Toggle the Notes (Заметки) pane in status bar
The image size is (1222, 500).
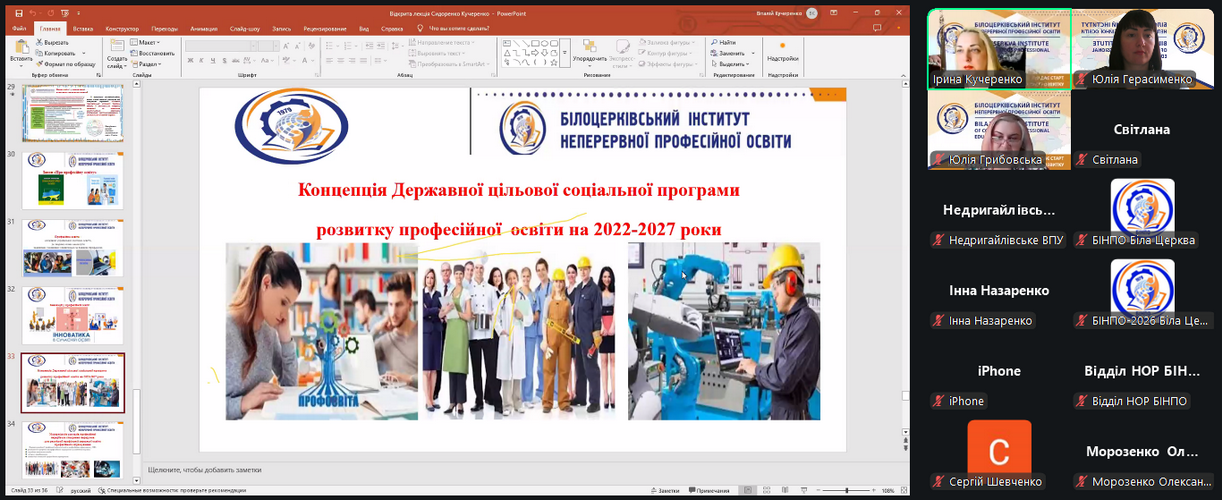[x=664, y=491]
